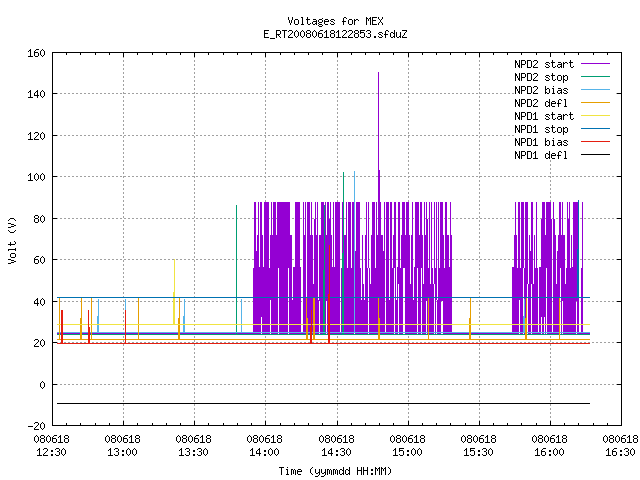Click the 160 y-axis tick label
Viewport: 640px width, 480px height.
(36, 53)
